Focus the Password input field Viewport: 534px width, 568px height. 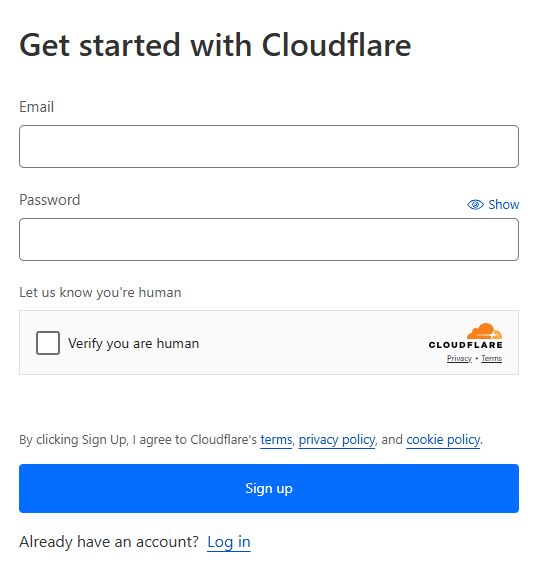coord(269,239)
